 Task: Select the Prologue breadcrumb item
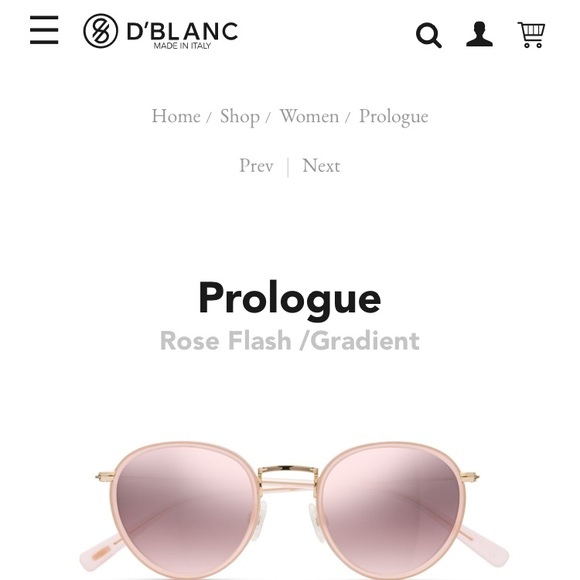pyautogui.click(x=394, y=117)
